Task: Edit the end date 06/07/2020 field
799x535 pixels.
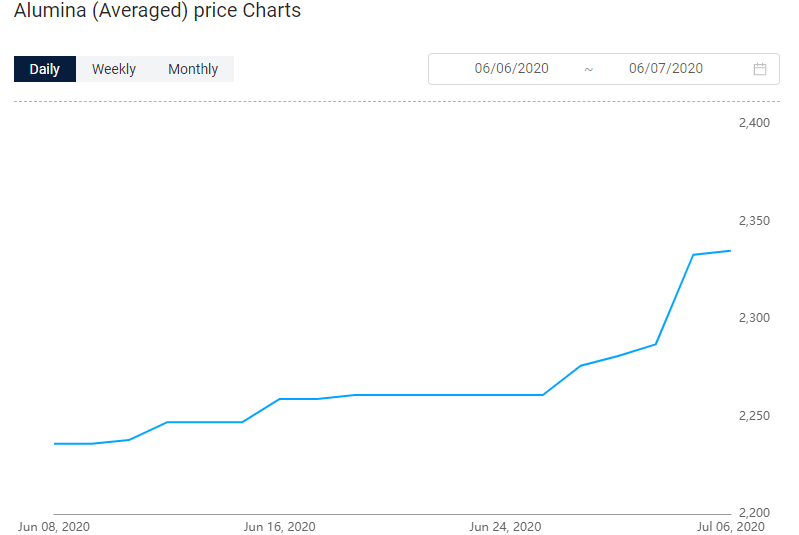Action: (665, 68)
